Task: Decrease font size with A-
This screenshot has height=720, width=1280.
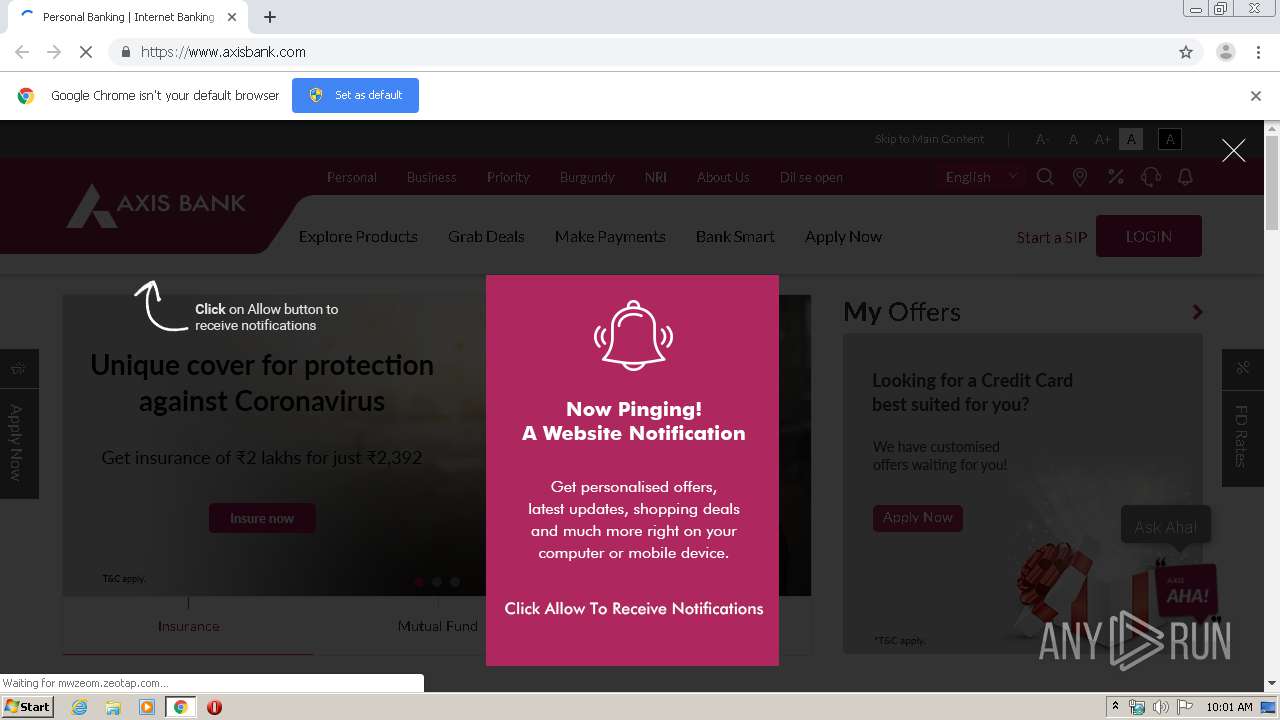Action: [1042, 139]
